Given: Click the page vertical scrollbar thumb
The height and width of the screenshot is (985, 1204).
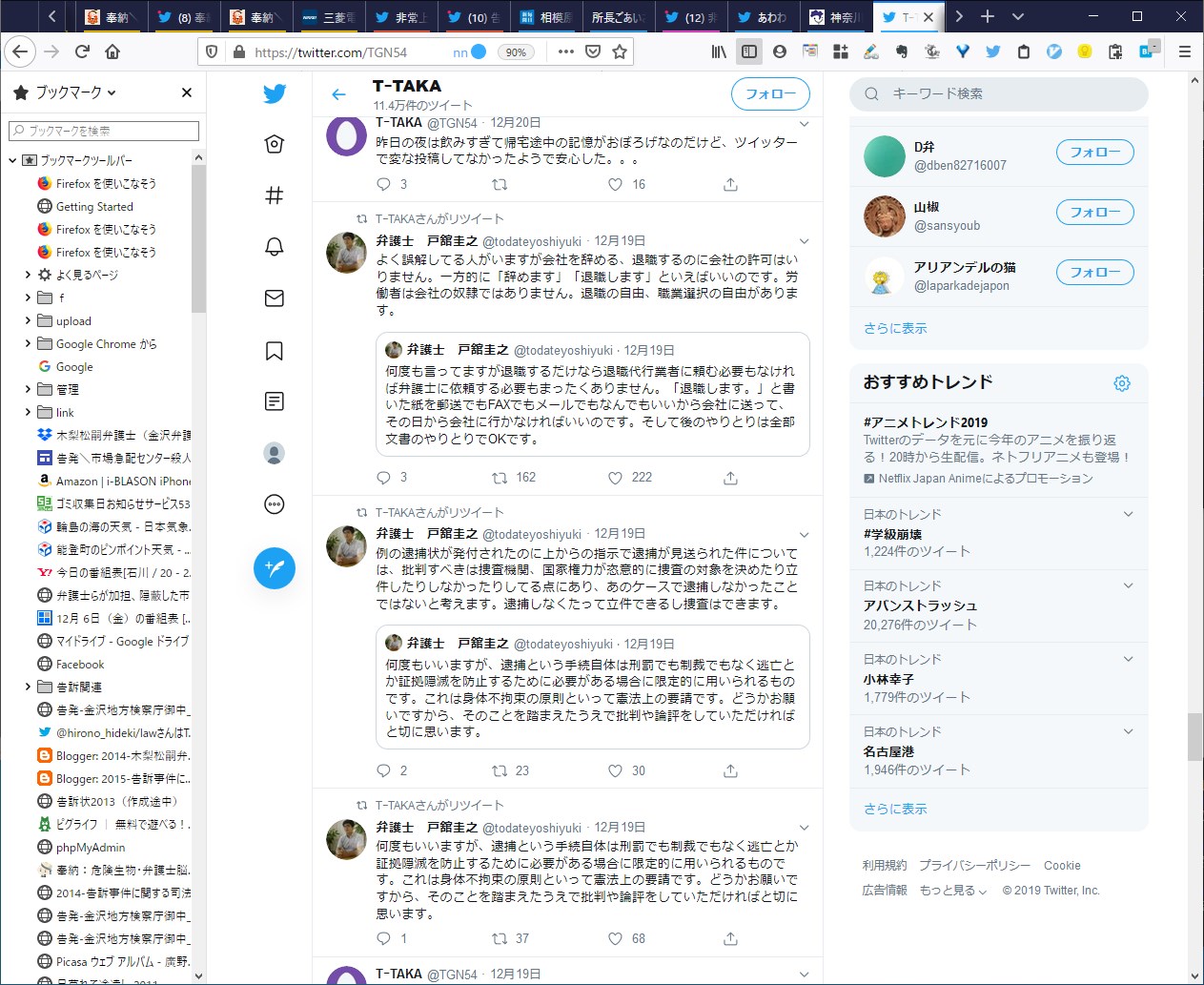Looking at the screenshot, I should tap(1194, 736).
